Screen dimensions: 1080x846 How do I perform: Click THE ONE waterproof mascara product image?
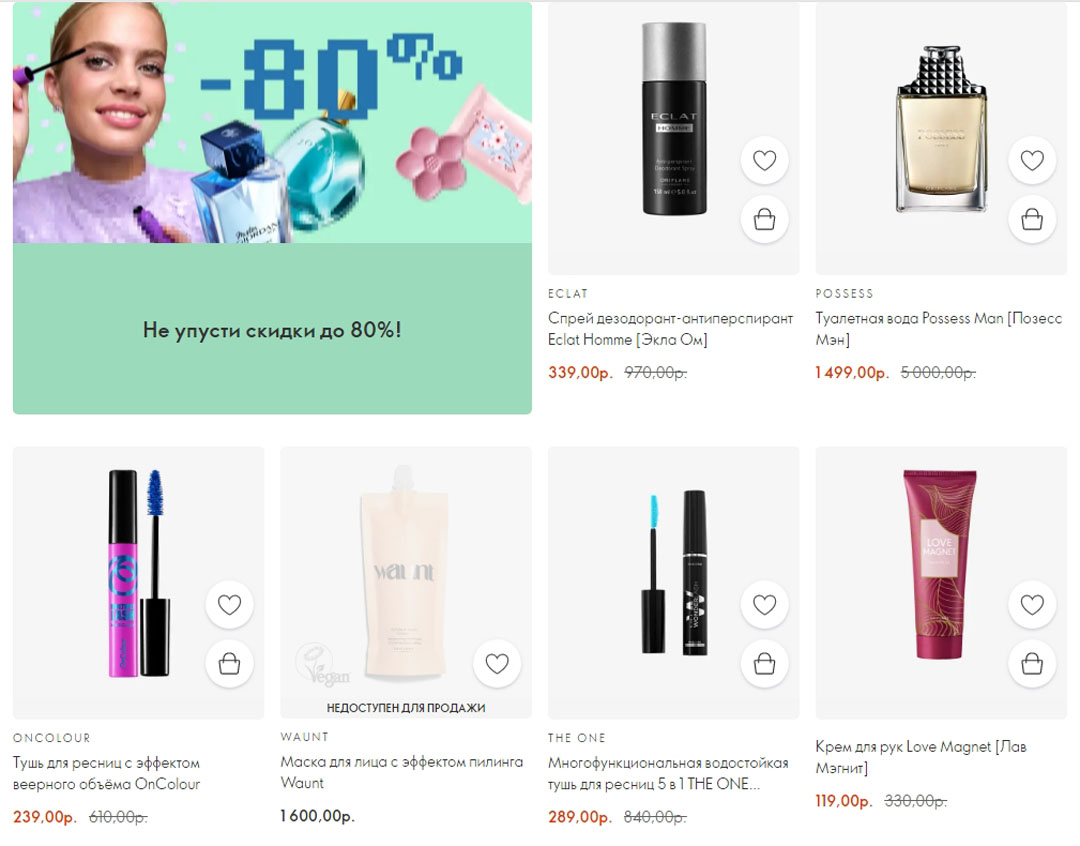point(674,572)
